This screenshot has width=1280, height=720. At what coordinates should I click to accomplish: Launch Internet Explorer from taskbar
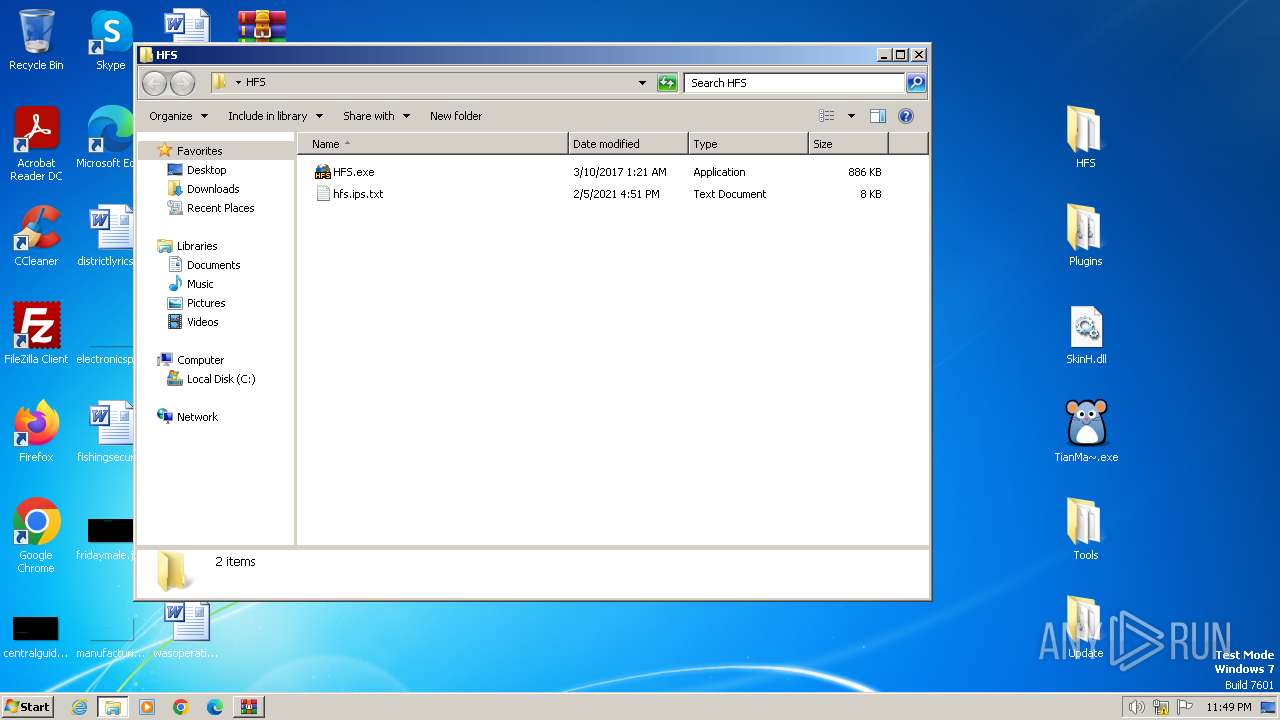(x=79, y=707)
